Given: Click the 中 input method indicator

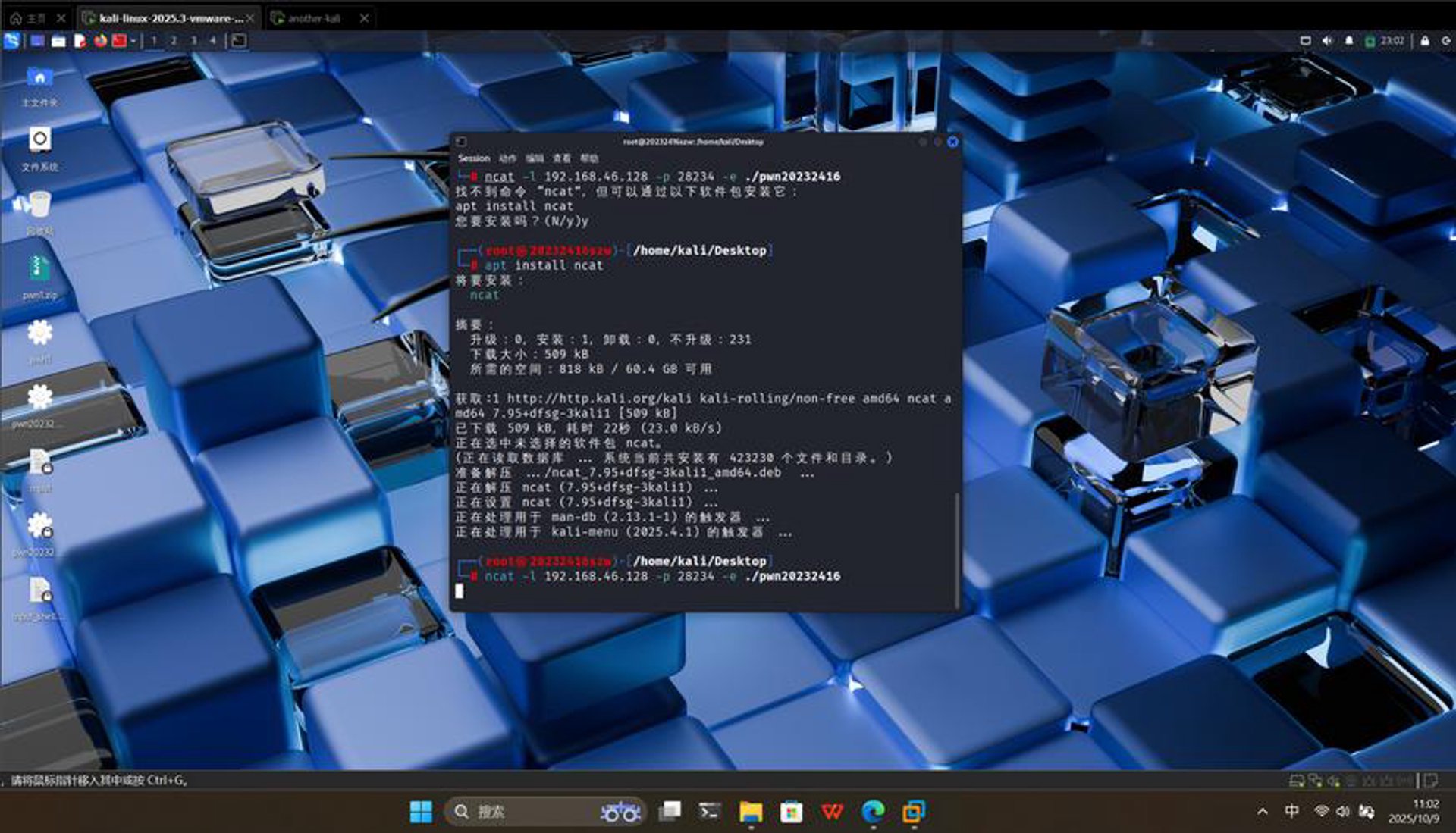Looking at the screenshot, I should click(1292, 812).
